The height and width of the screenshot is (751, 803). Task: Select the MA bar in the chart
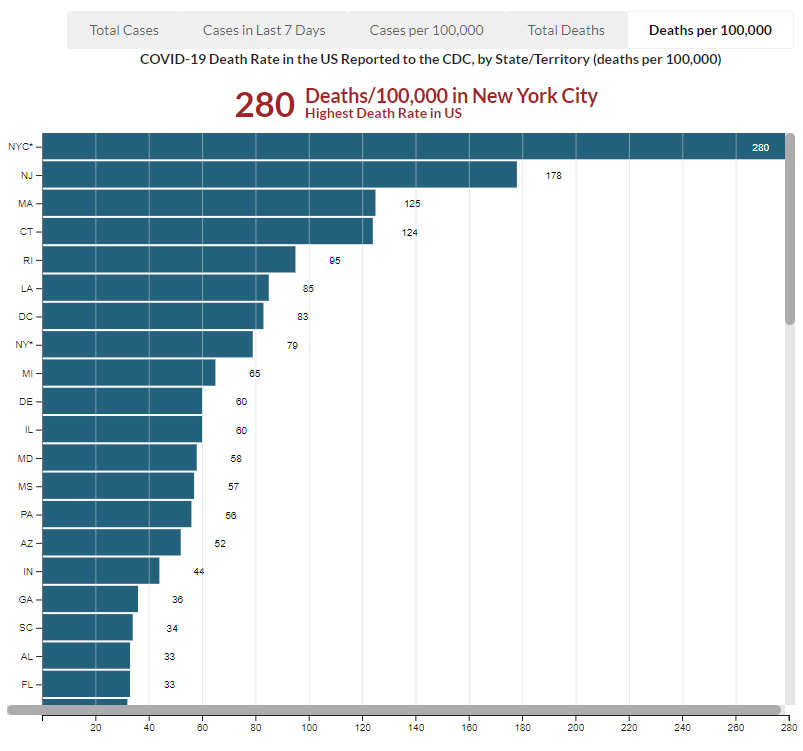[x=209, y=203]
